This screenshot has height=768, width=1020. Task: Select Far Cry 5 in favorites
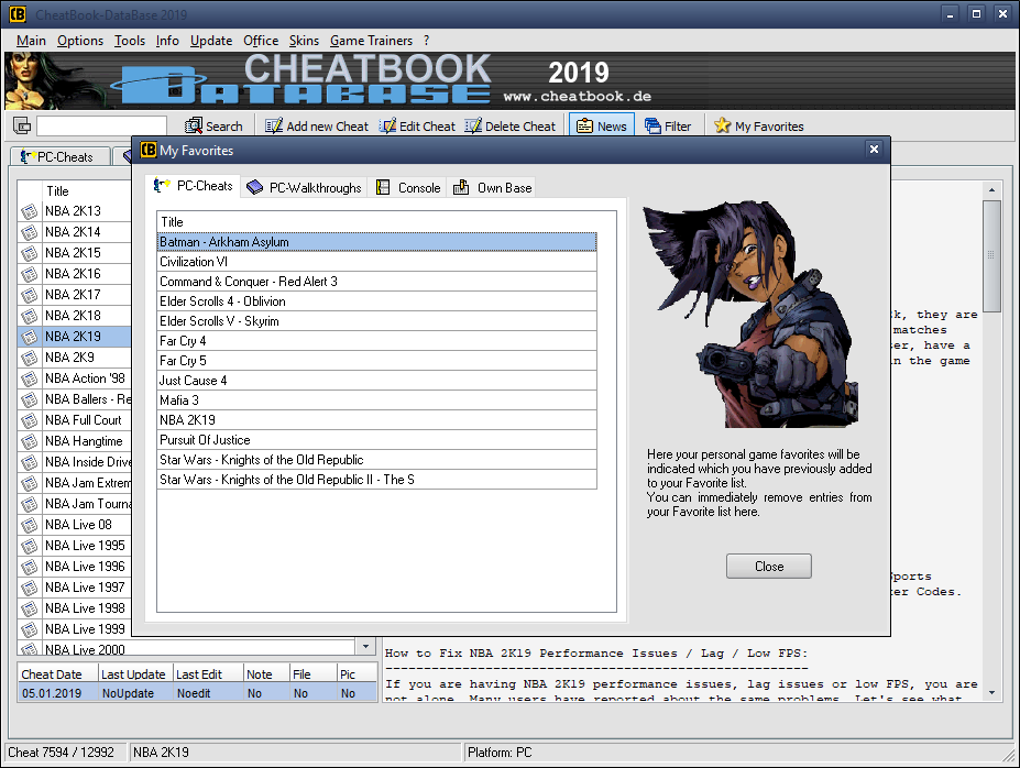[377, 360]
